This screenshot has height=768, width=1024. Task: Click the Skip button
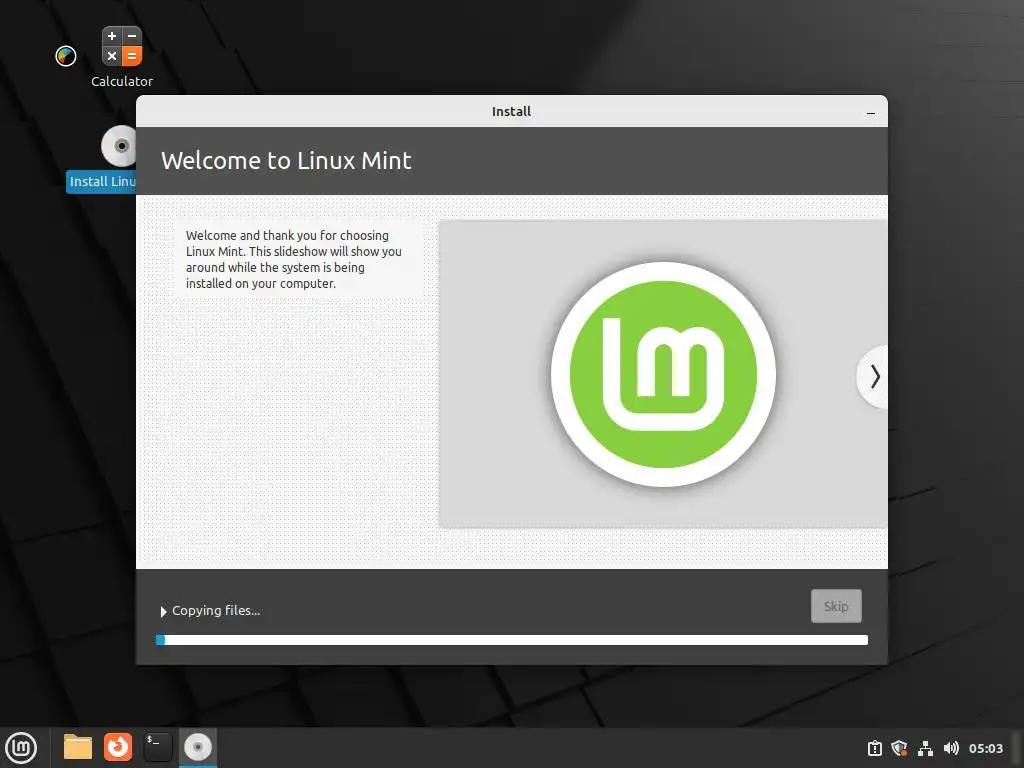point(836,606)
